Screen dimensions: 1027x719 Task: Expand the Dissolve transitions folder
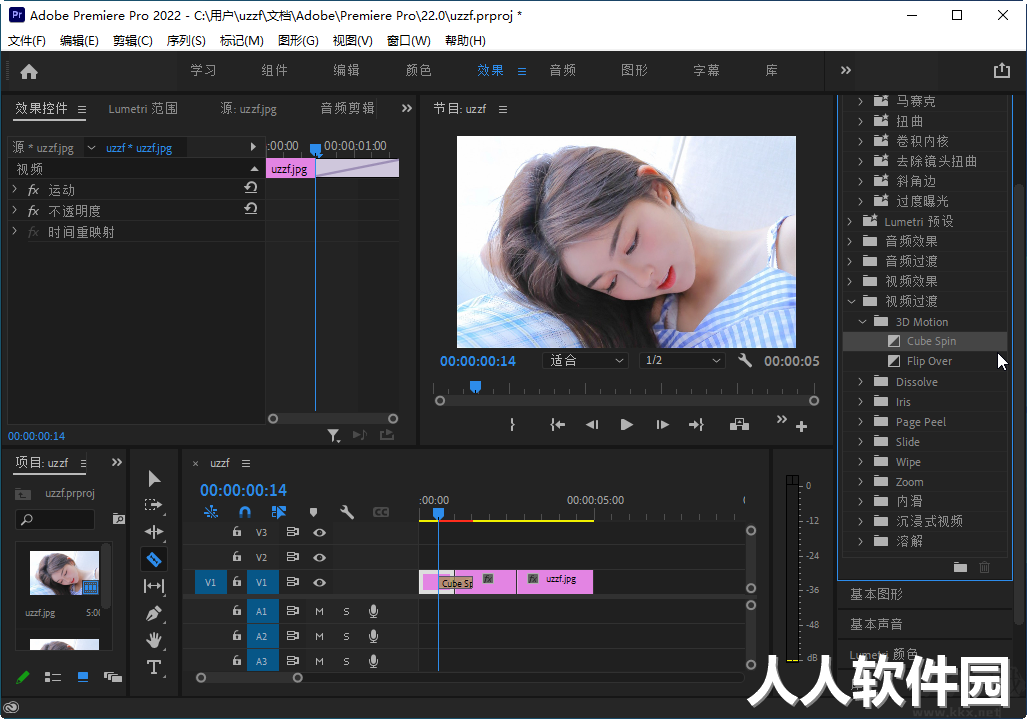coord(861,381)
